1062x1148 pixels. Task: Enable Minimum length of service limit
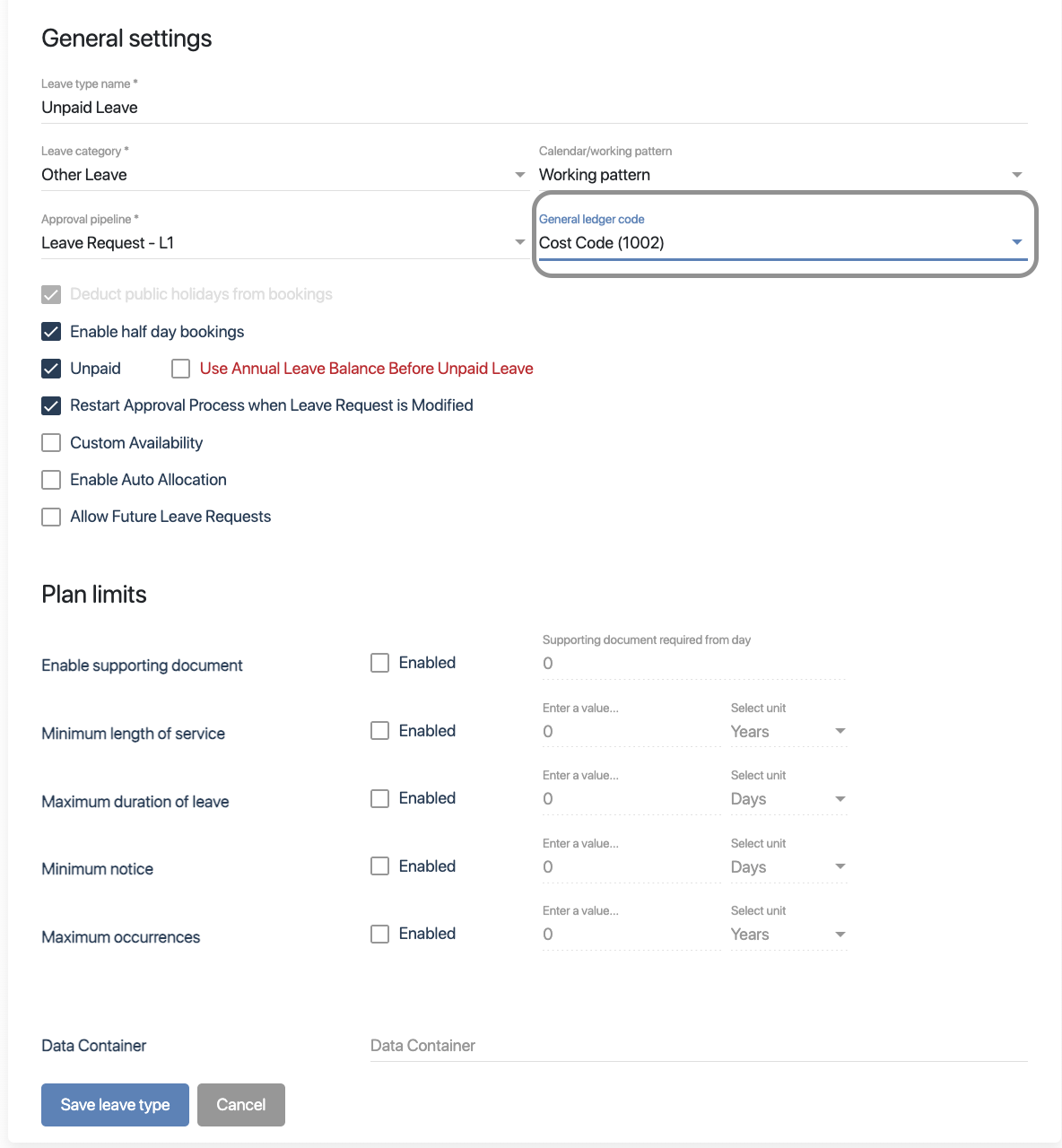[380, 731]
